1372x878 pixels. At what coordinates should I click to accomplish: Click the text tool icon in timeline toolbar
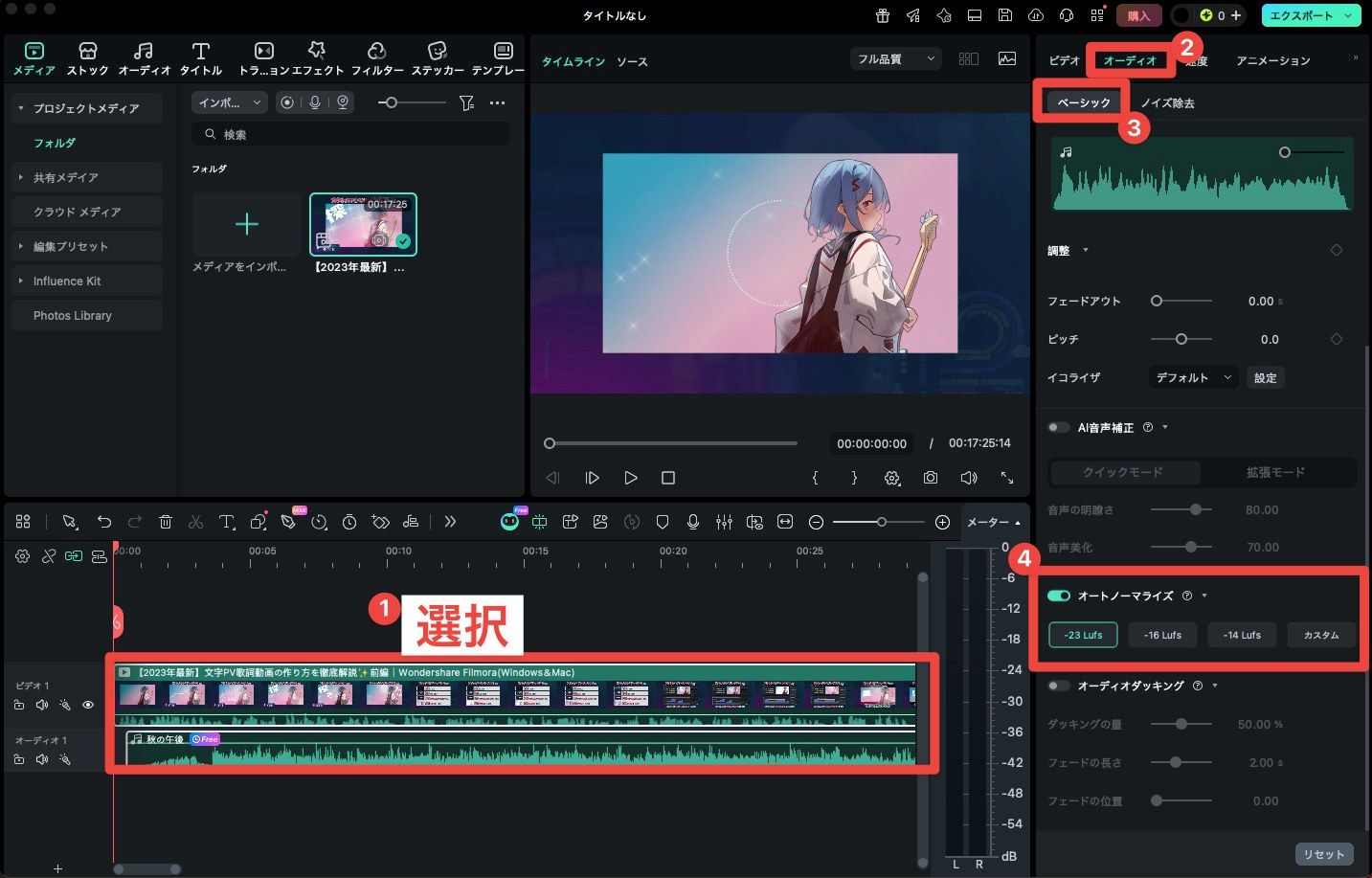pos(226,522)
